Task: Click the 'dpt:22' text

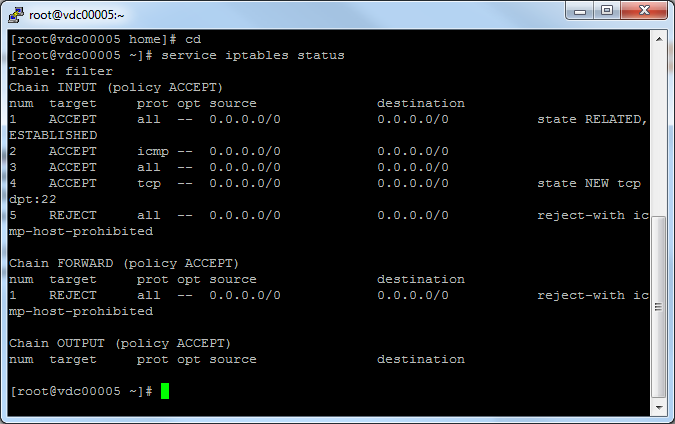Action: click(33, 200)
